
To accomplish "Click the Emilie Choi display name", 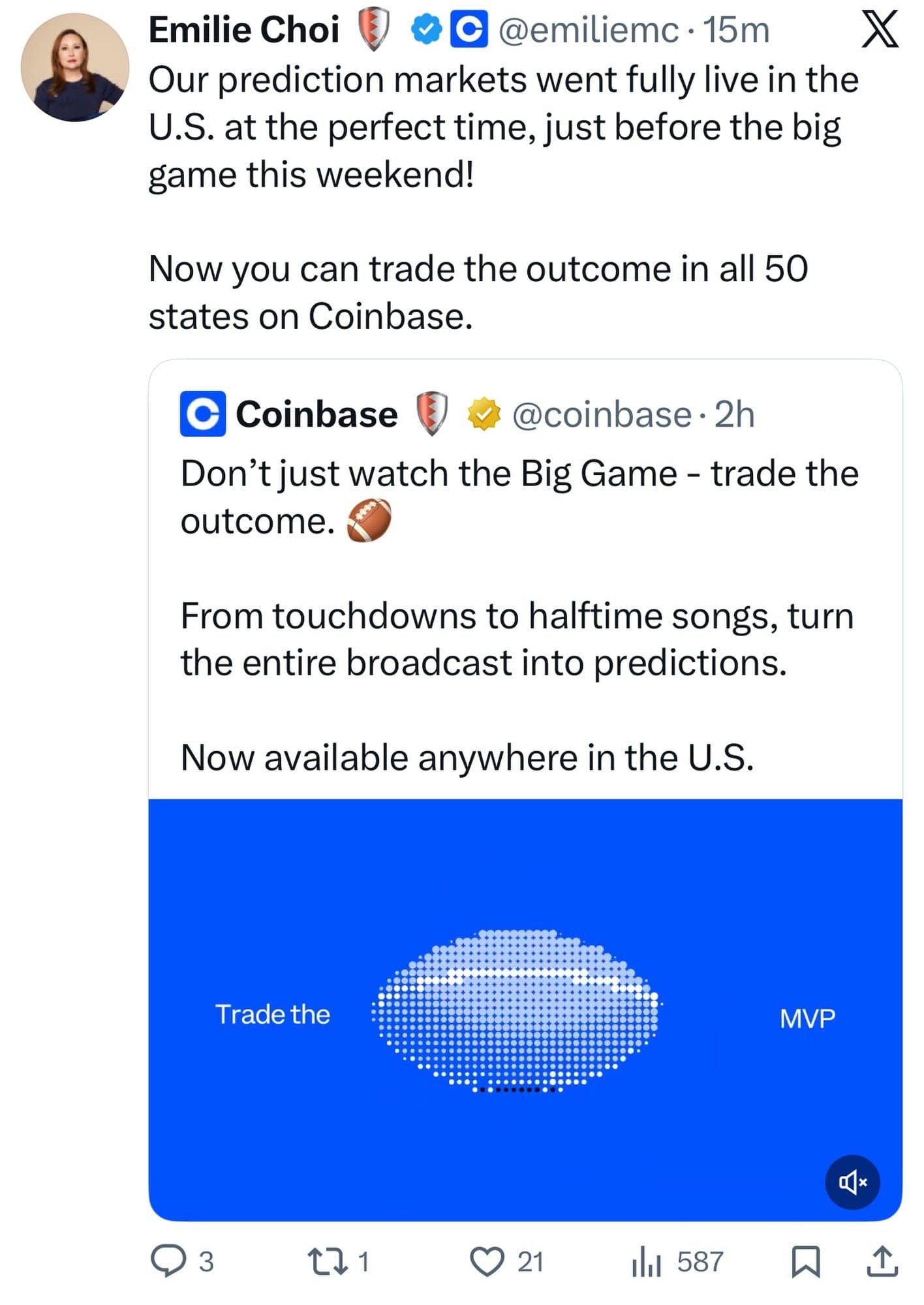I will (x=243, y=30).
